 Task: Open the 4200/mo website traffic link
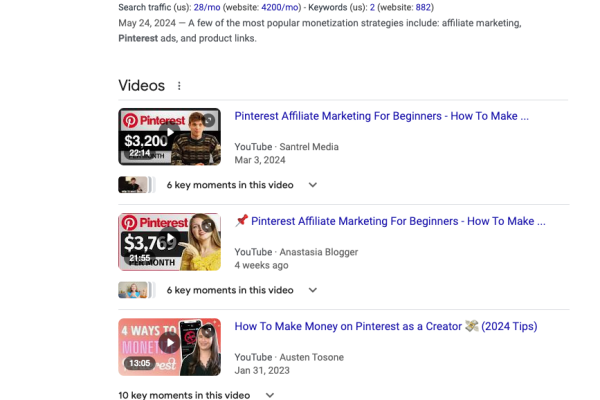point(280,7)
